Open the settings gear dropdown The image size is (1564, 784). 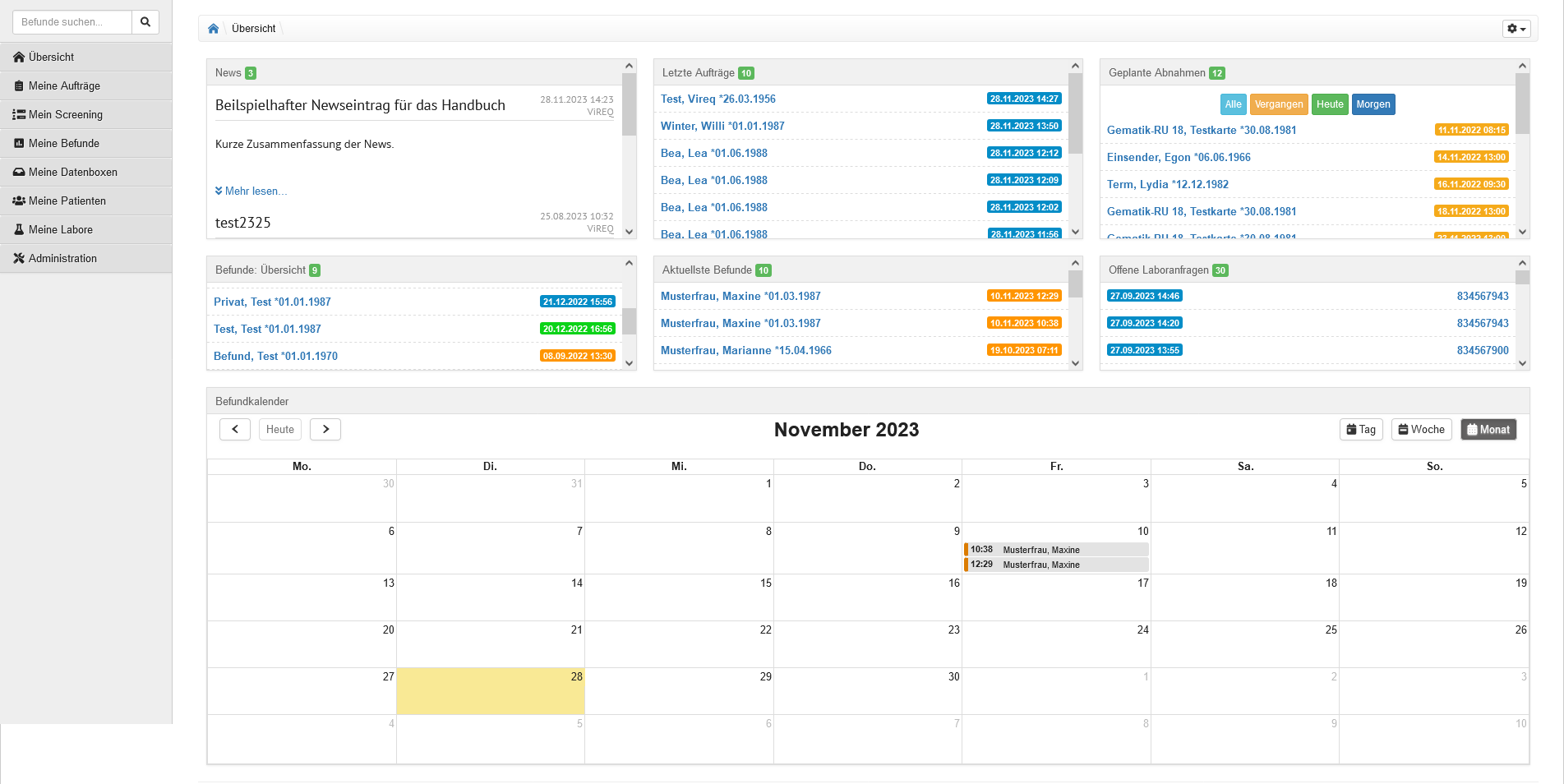coord(1516,29)
